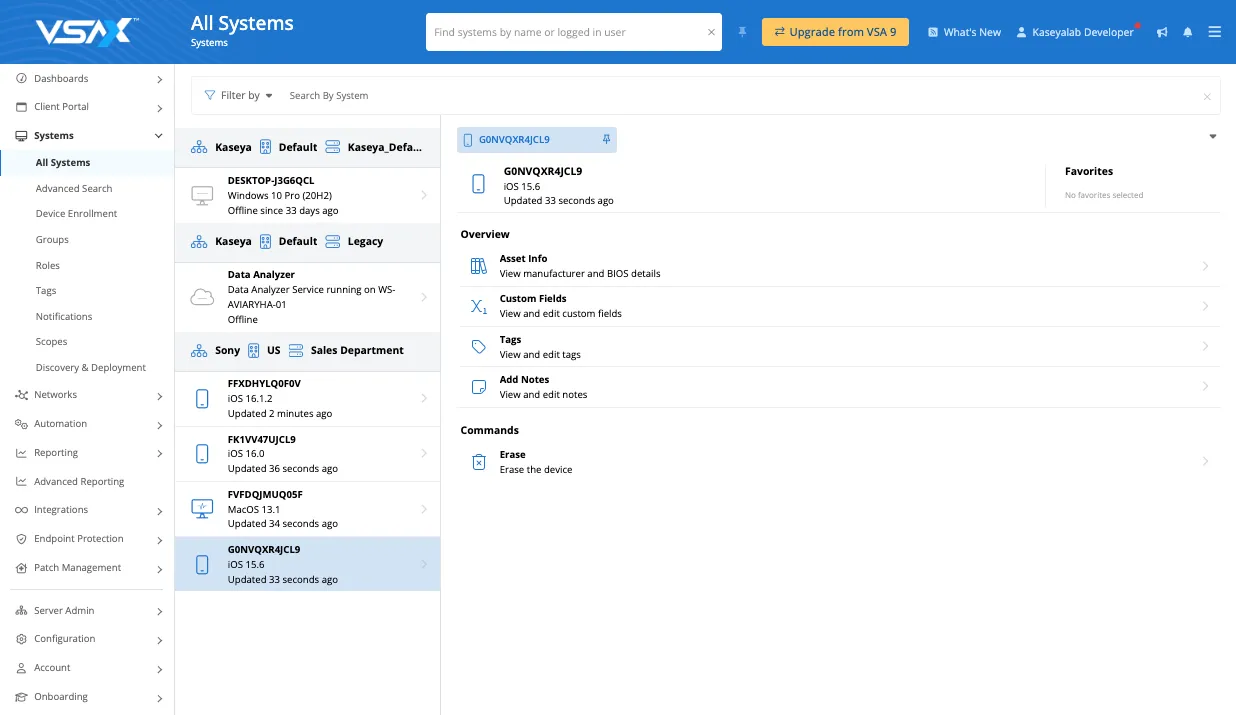The width and height of the screenshot is (1236, 715).
Task: Clear the Search By System filter
Action: (x=1206, y=97)
